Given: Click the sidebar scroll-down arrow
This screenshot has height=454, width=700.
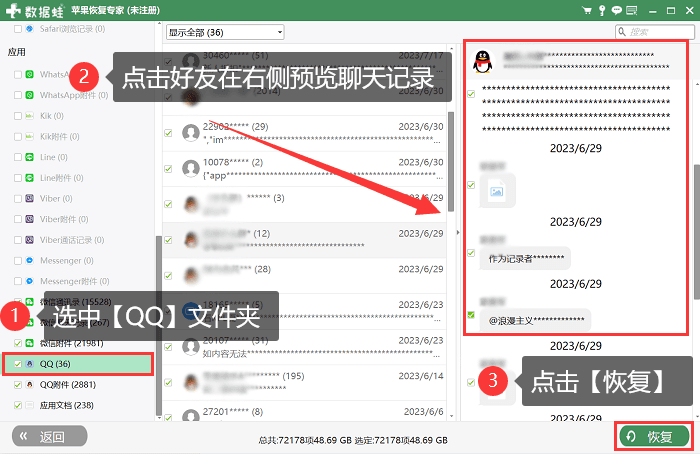Looking at the screenshot, I should point(158,417).
